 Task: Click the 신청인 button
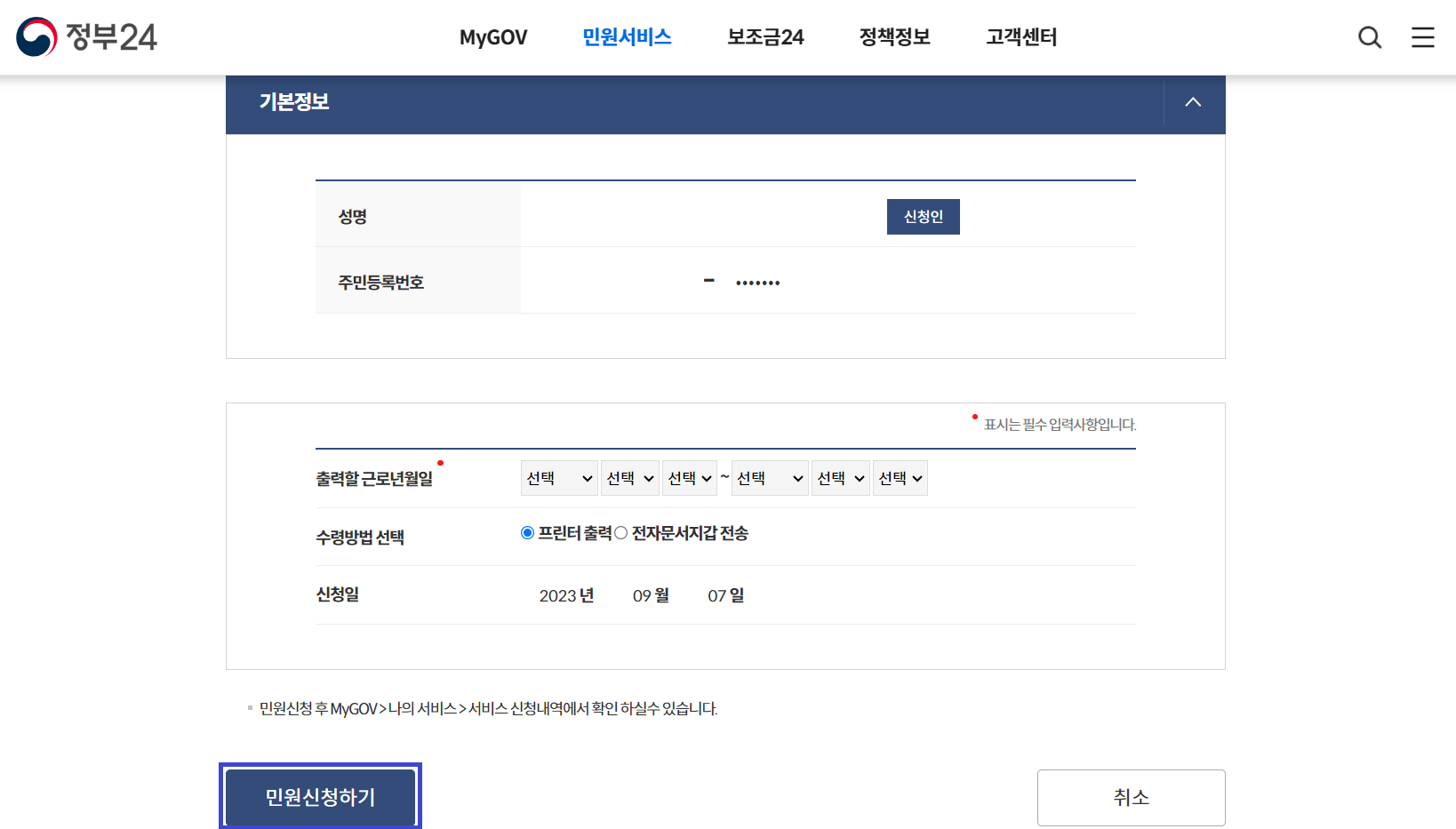point(923,216)
